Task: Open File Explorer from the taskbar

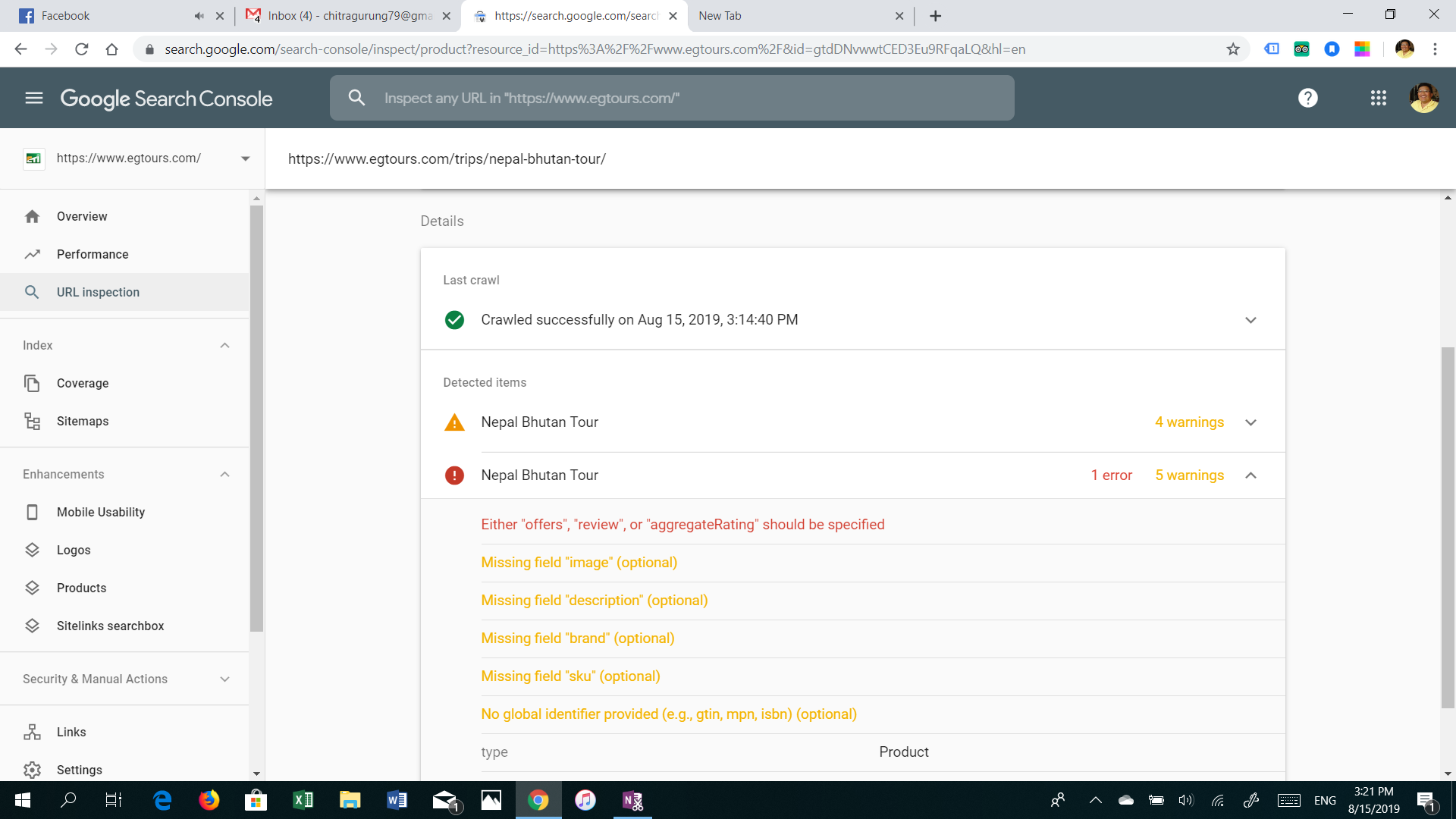Action: [350, 800]
